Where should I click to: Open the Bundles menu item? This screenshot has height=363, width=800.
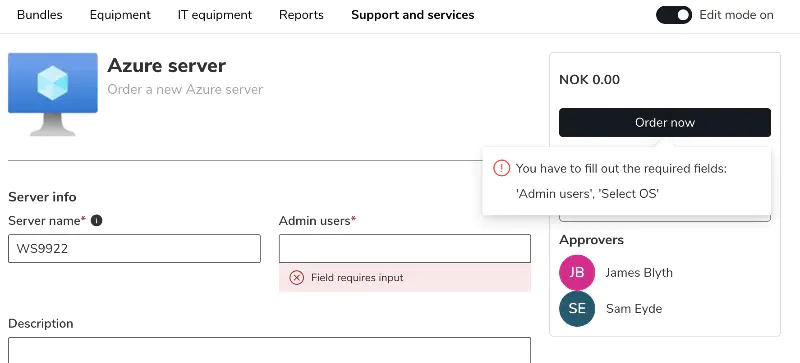(x=40, y=15)
